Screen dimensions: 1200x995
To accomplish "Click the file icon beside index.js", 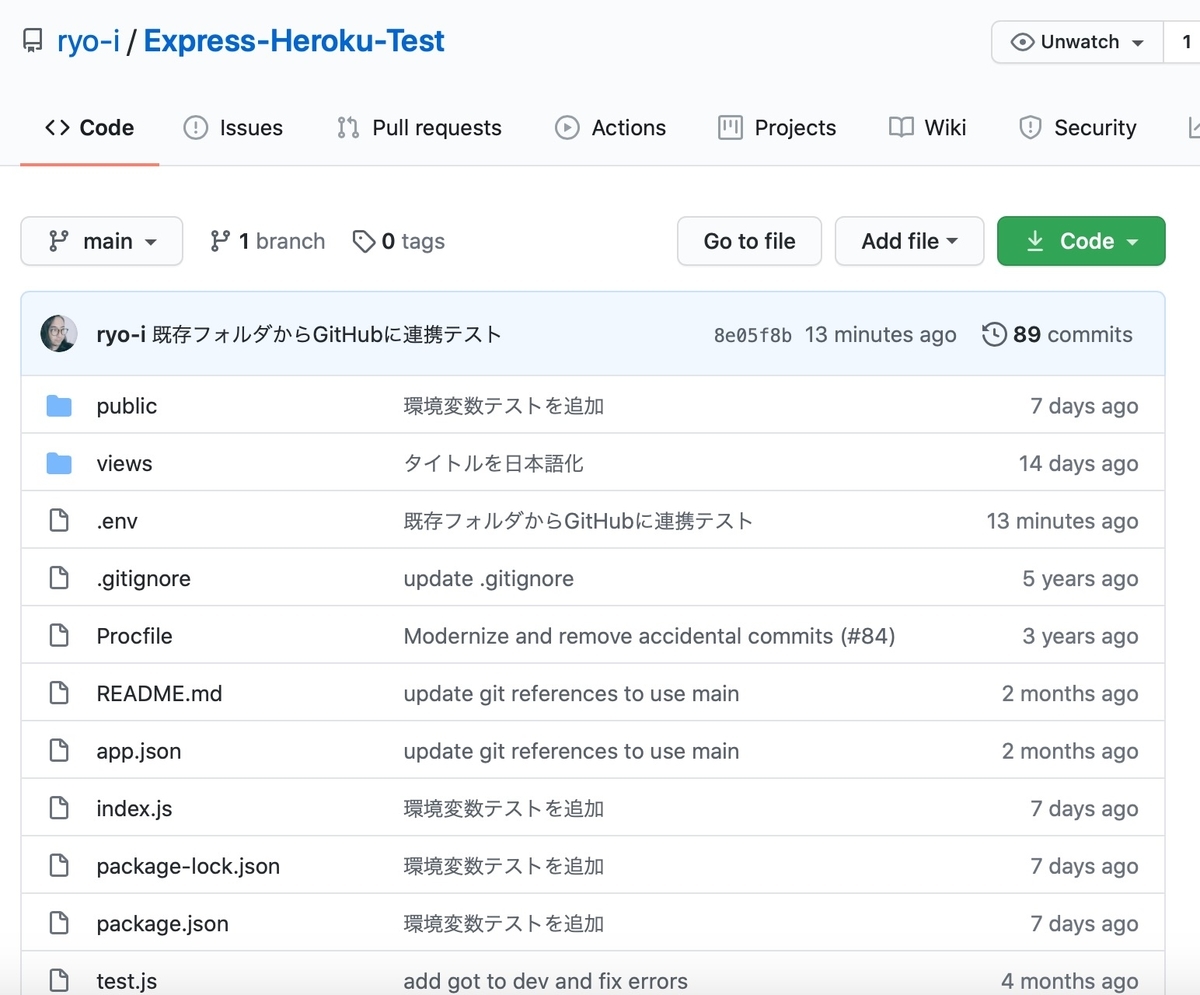I will [59, 809].
